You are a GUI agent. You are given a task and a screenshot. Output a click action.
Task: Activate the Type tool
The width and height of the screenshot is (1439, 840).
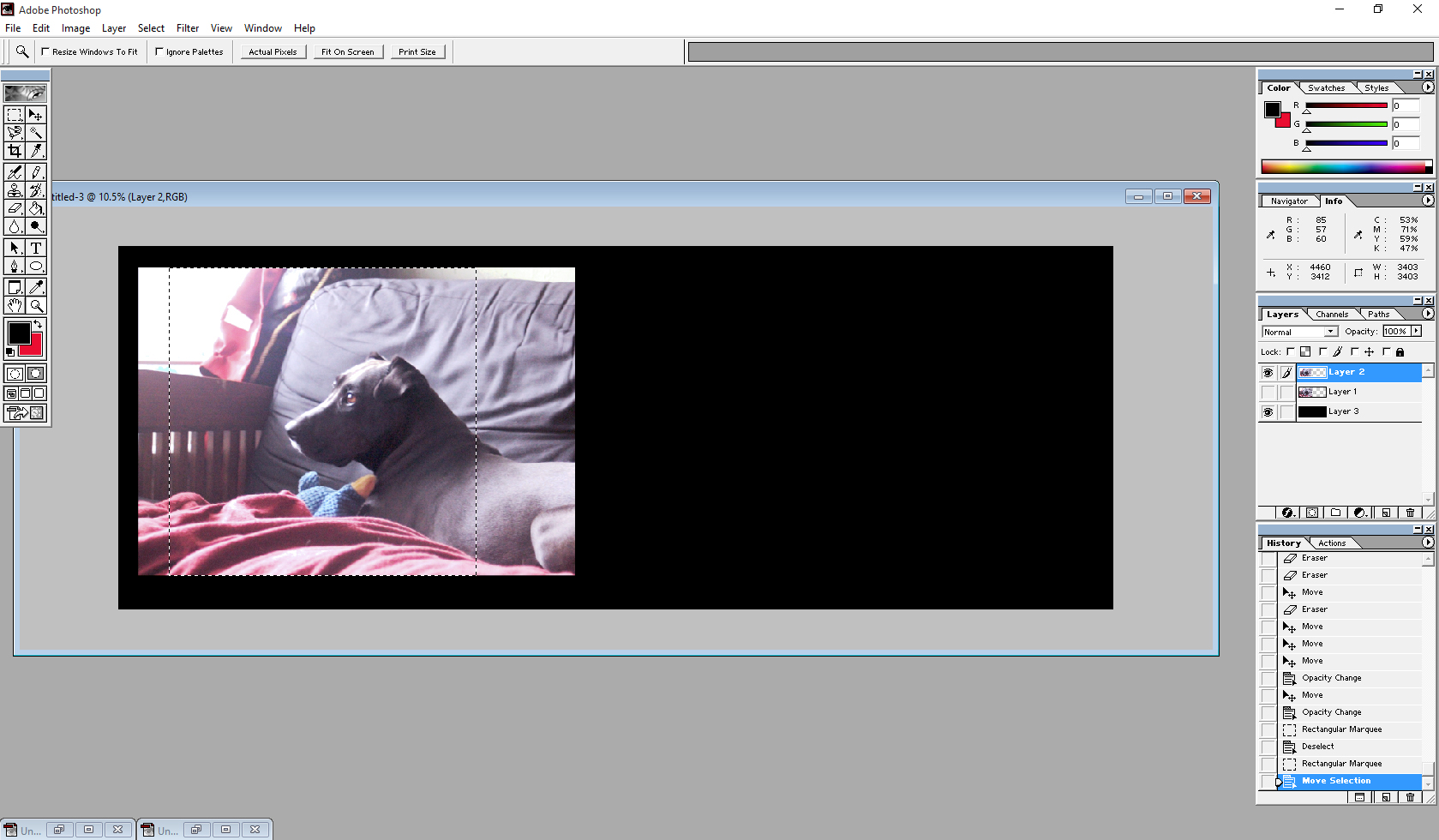[36, 248]
